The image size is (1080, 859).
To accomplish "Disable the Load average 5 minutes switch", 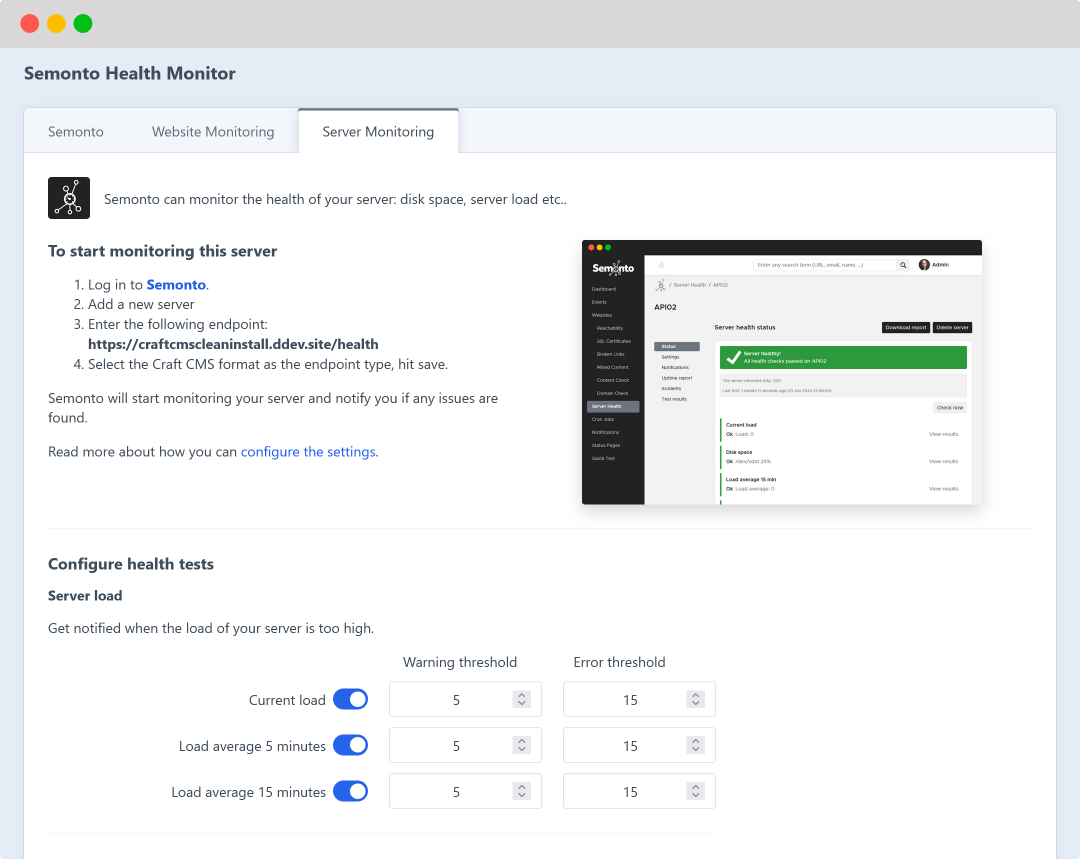I will [x=351, y=745].
